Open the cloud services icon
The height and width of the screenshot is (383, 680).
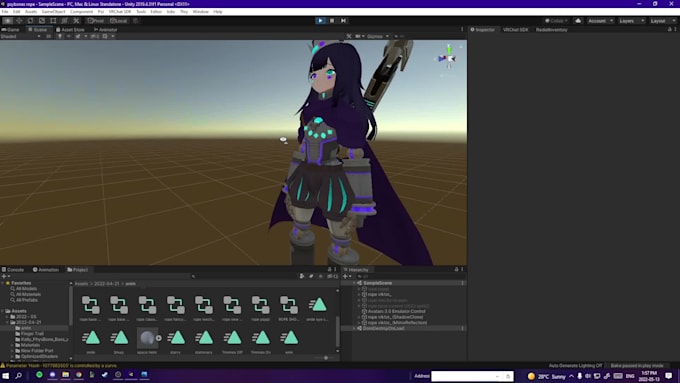click(x=578, y=20)
